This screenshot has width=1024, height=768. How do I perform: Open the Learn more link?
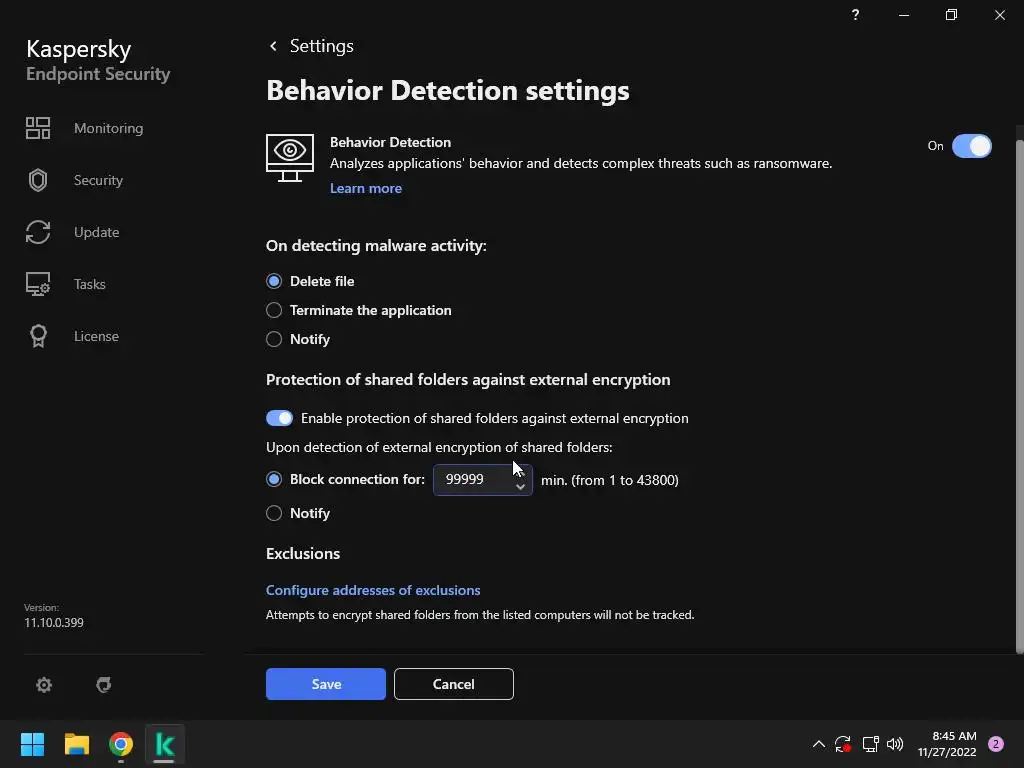tap(366, 188)
